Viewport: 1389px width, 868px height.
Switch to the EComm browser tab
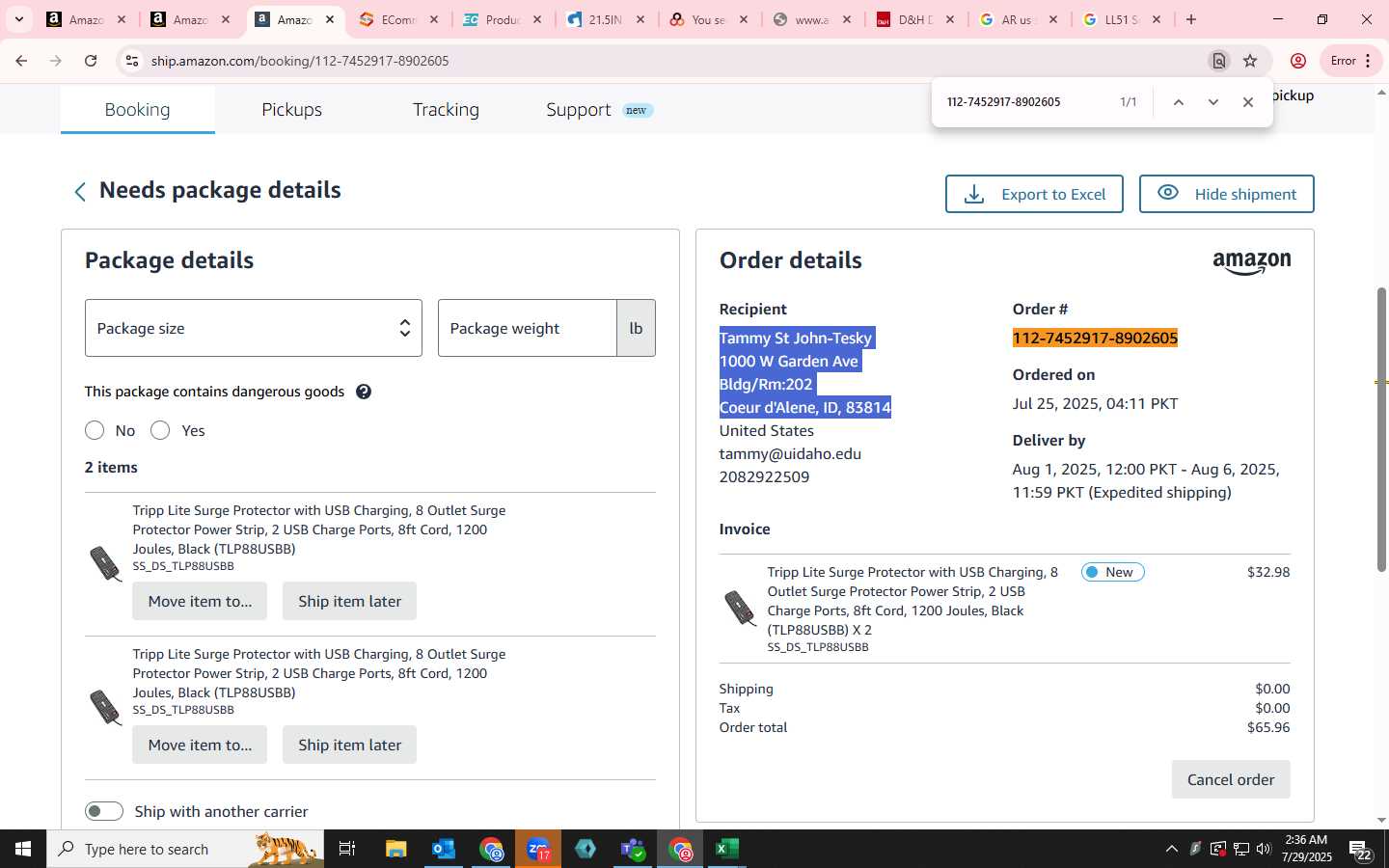[x=397, y=19]
